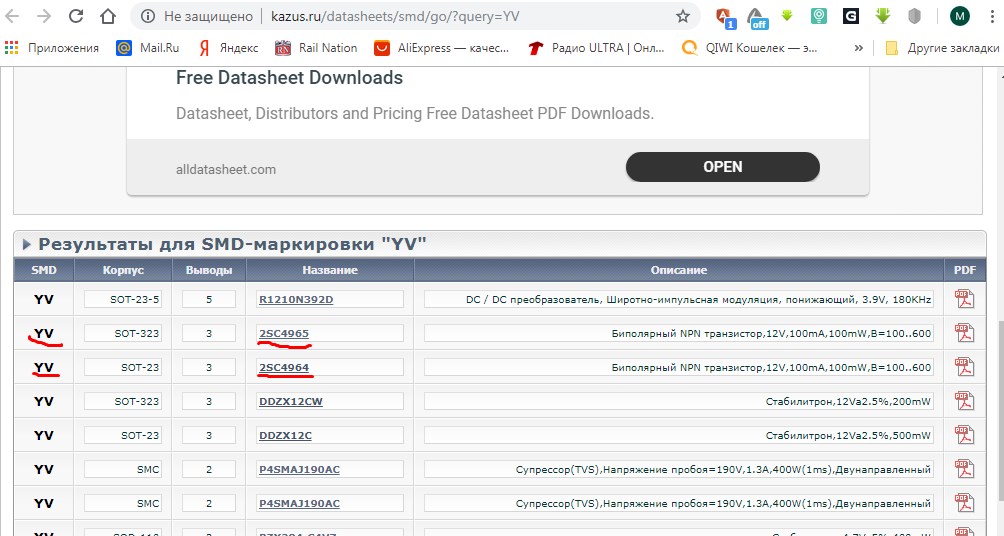Open Mail.Ru bookmark
1004x536 pixels.
coord(151,48)
